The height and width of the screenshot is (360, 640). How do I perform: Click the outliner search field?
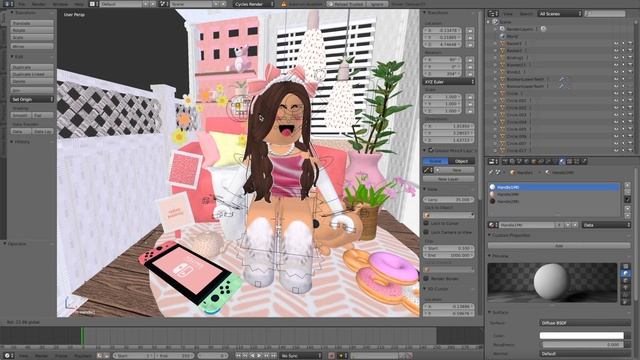point(605,13)
